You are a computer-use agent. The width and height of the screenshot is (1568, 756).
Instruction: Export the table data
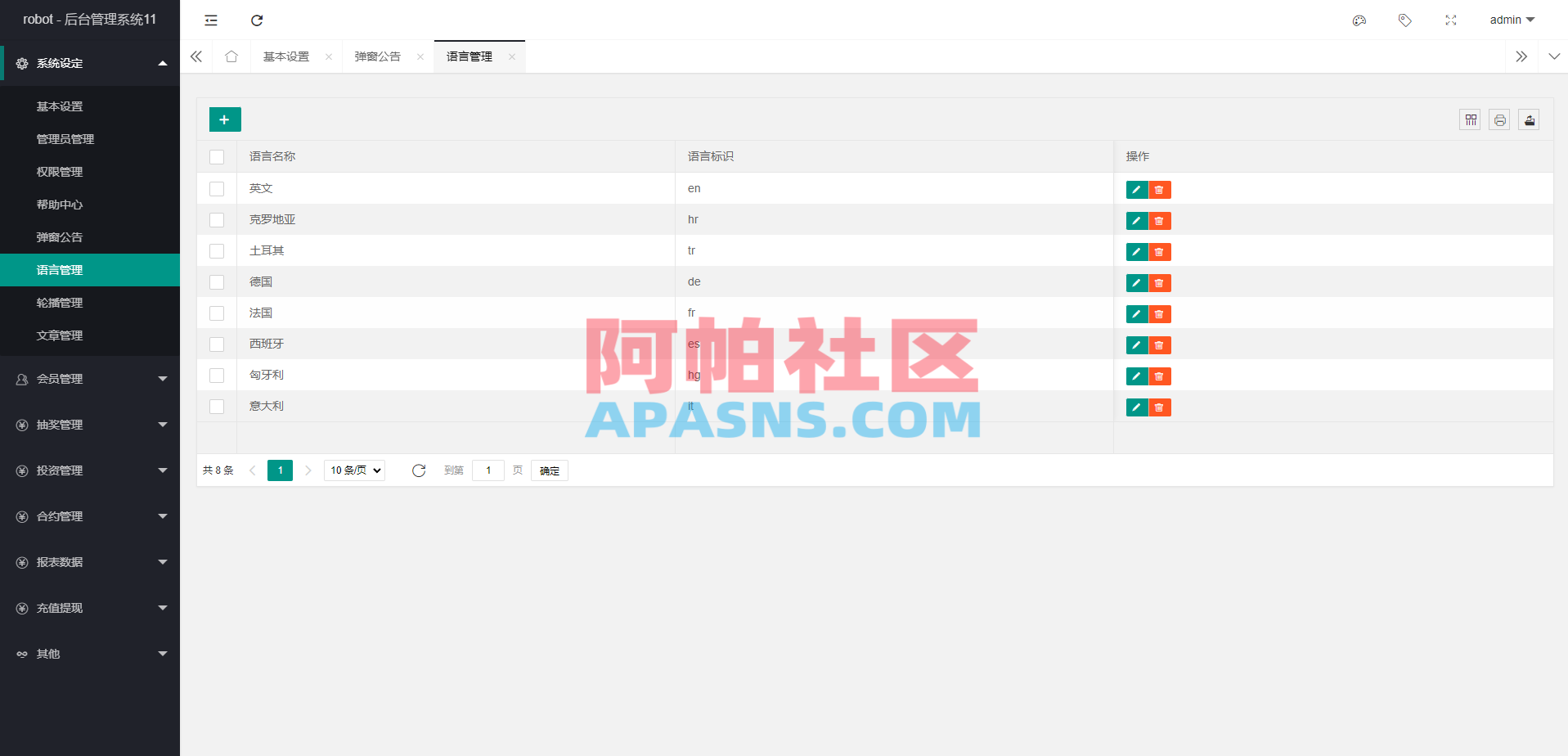(1529, 119)
